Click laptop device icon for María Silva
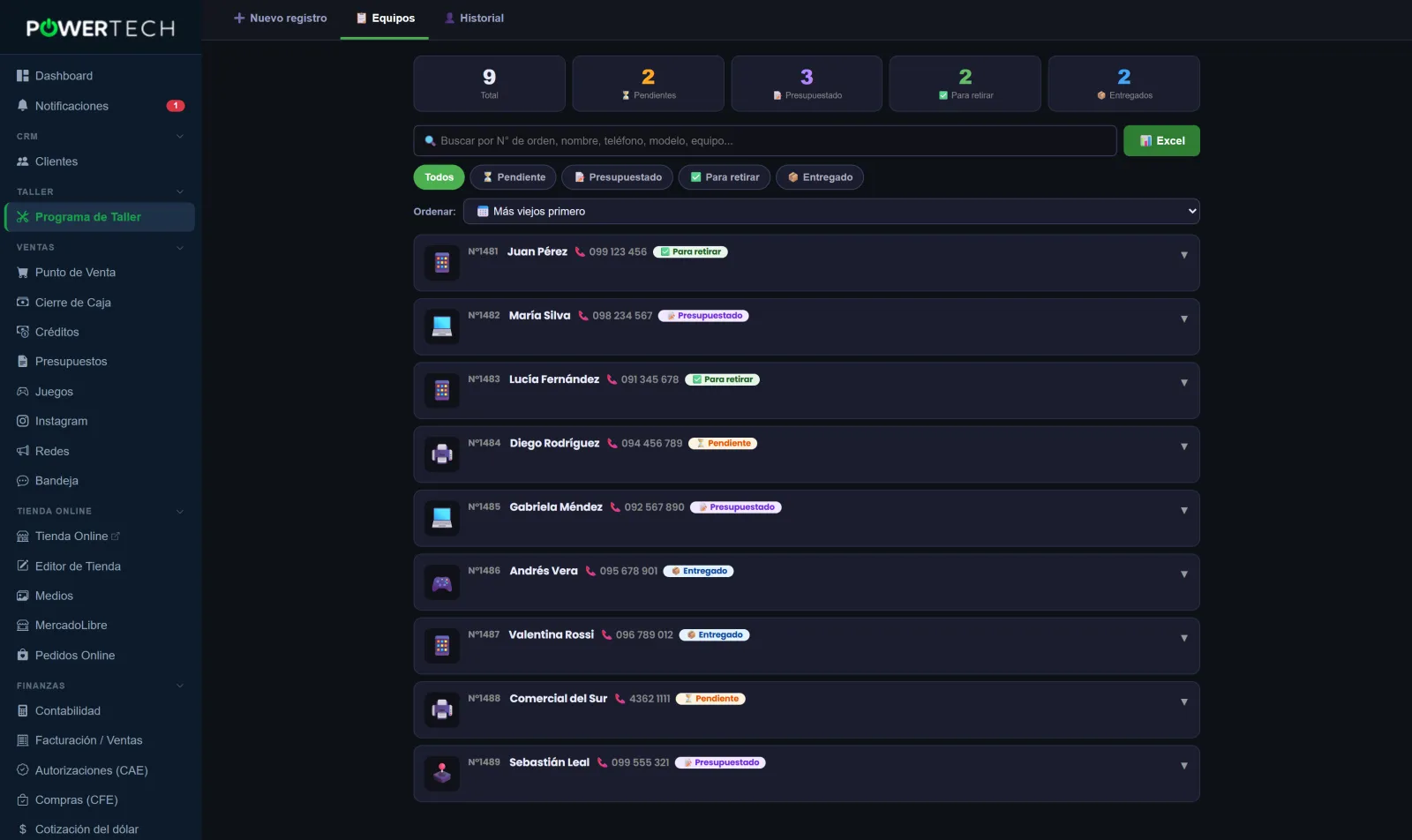This screenshot has width=1412, height=840. click(x=442, y=326)
